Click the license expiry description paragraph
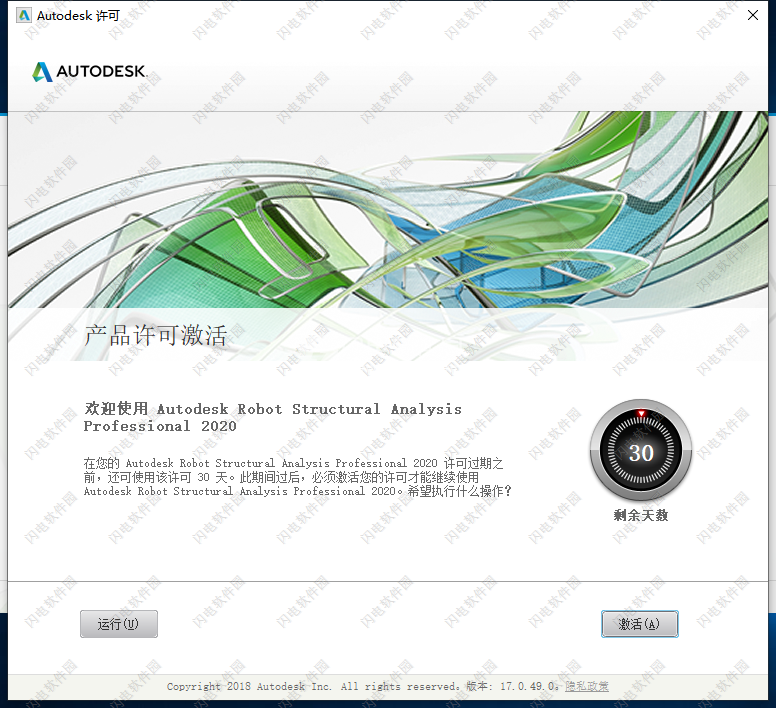 click(x=297, y=477)
